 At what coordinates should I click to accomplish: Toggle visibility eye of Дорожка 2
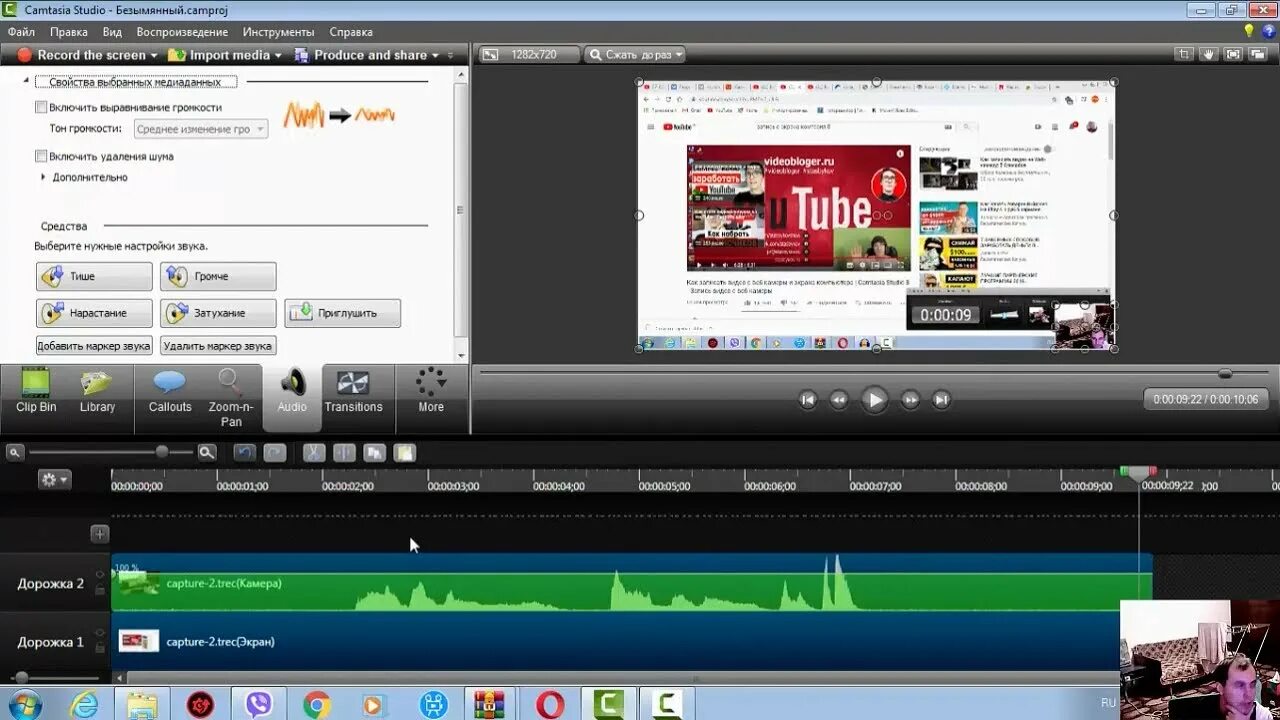pos(99,575)
